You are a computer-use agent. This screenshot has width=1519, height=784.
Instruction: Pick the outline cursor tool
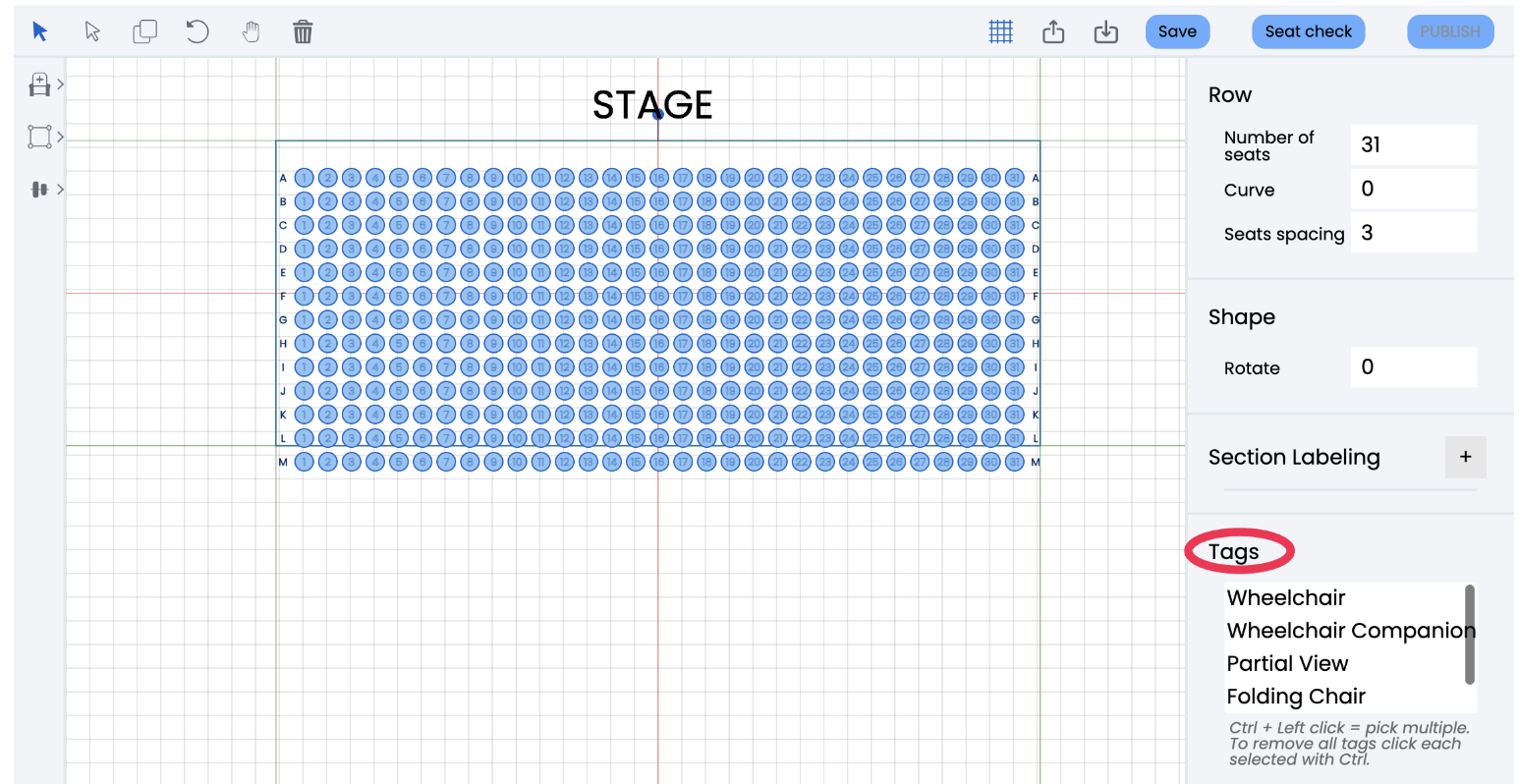92,30
